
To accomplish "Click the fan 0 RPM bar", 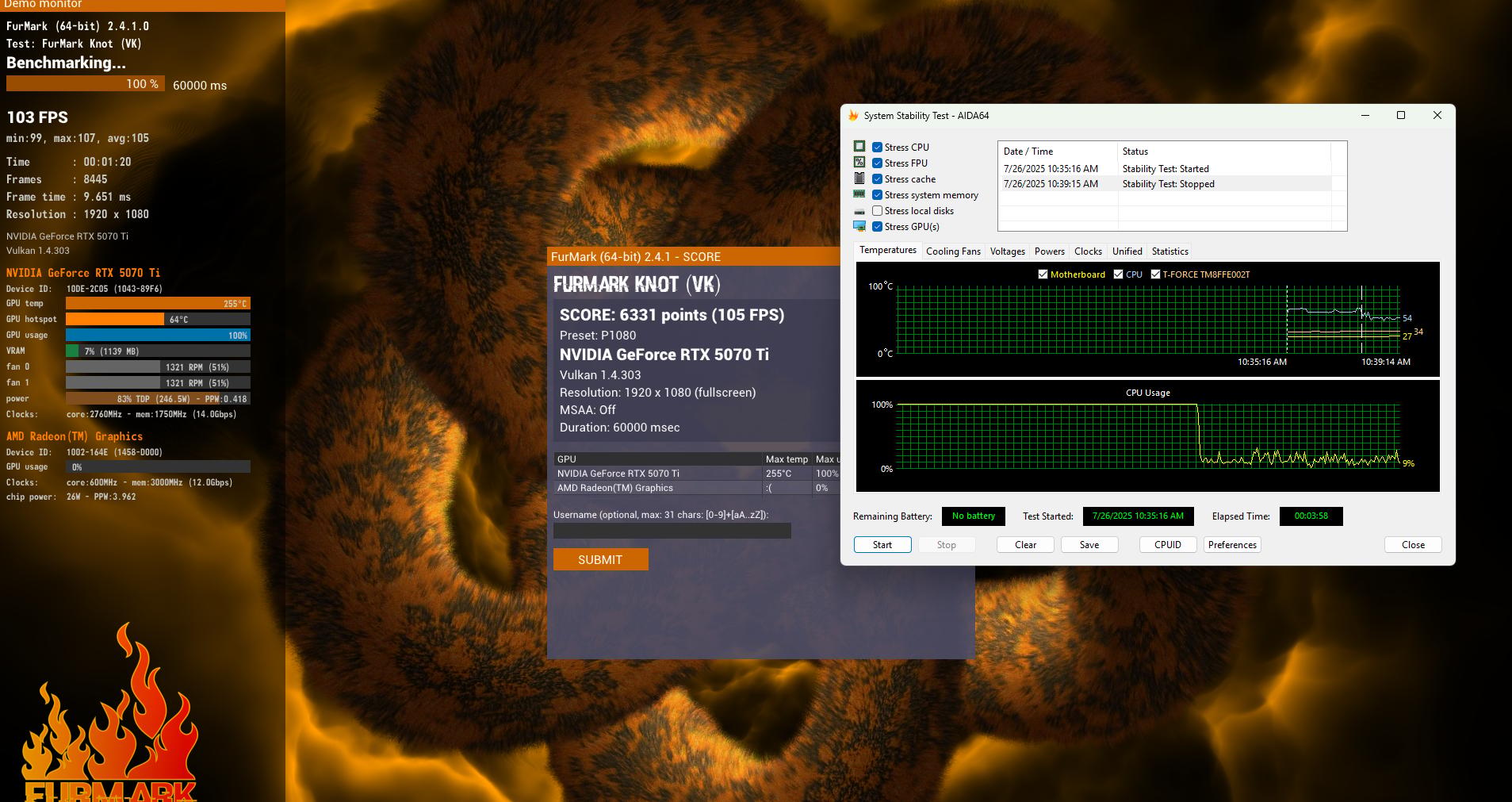I will coord(158,366).
